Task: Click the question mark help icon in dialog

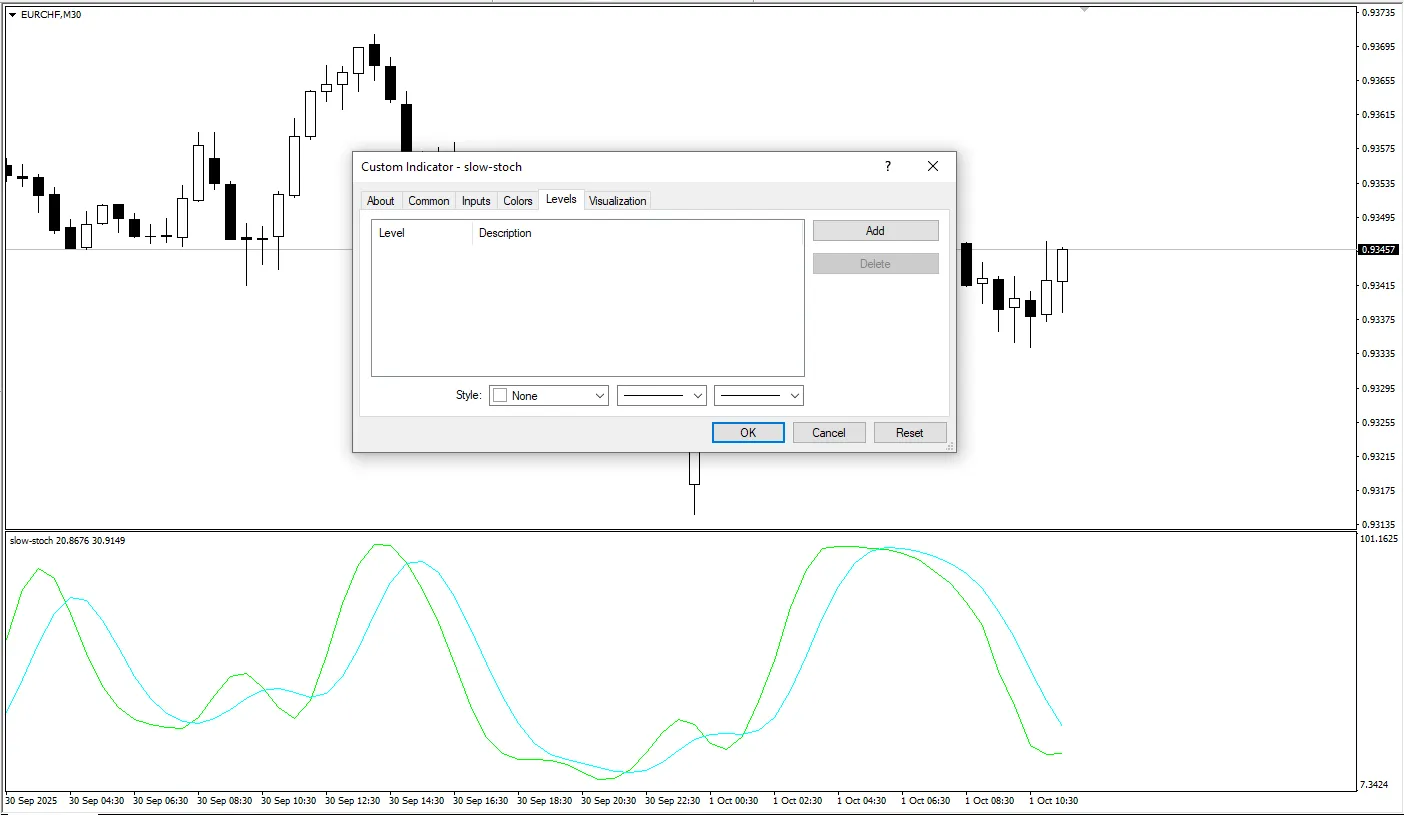Action: [x=887, y=167]
